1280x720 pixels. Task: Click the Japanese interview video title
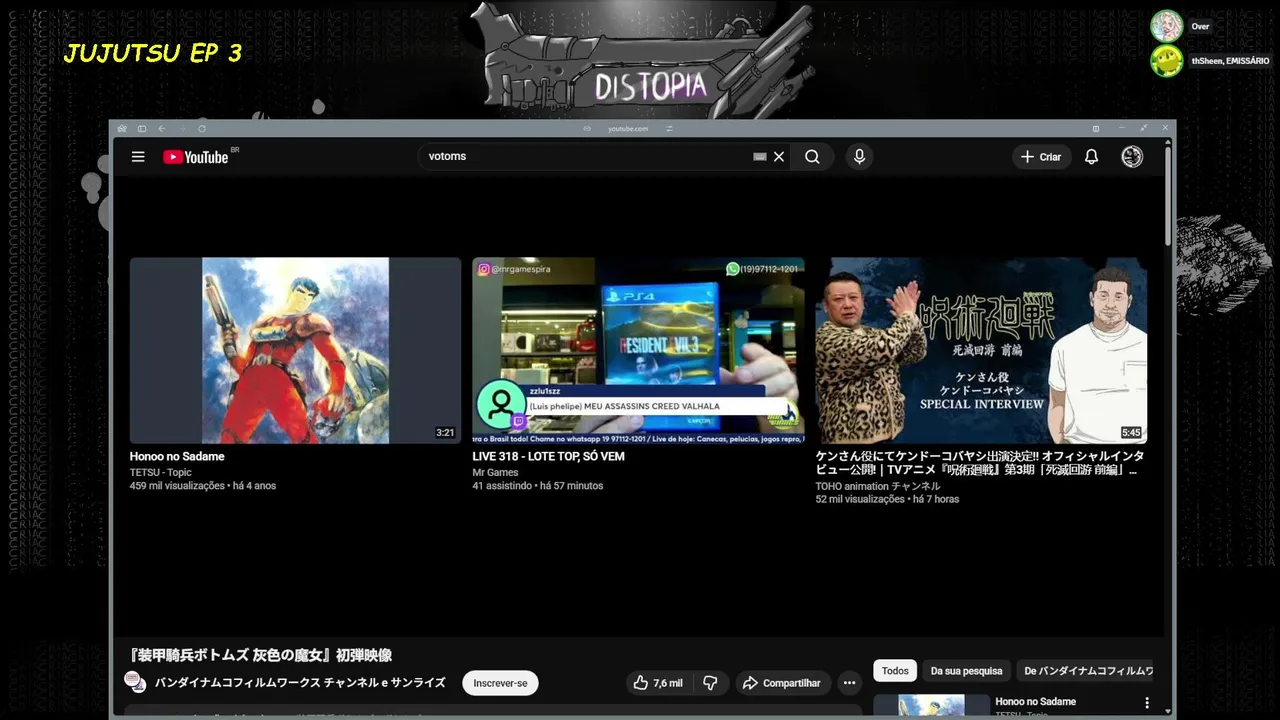[x=980, y=463]
